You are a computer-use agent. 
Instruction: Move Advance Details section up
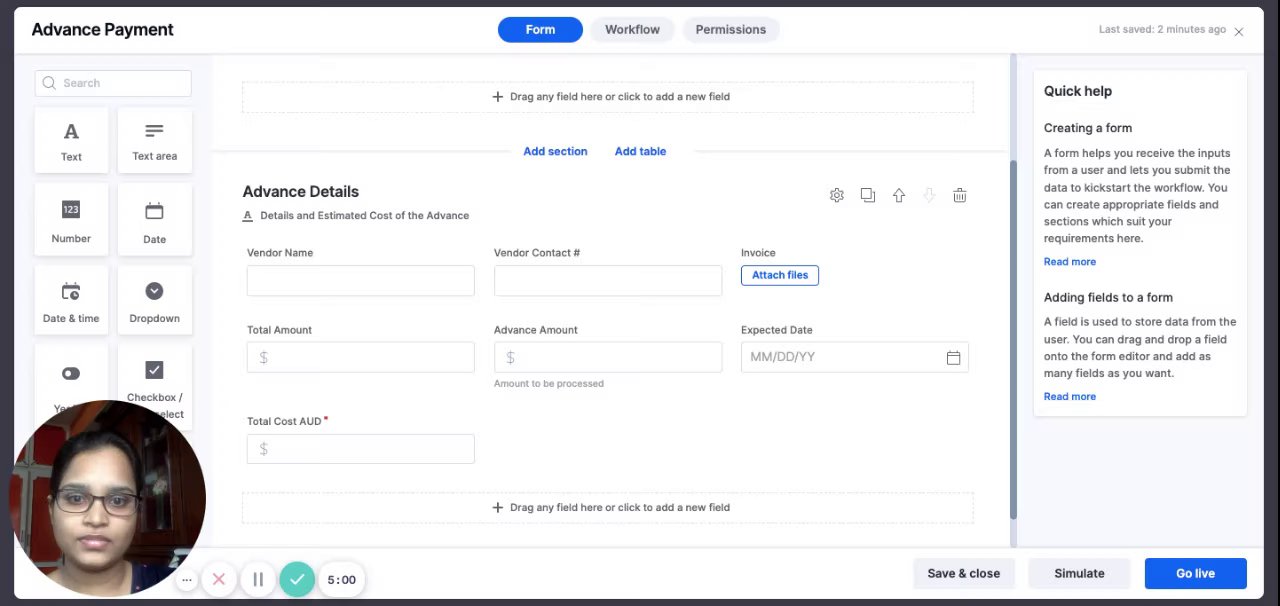(899, 196)
